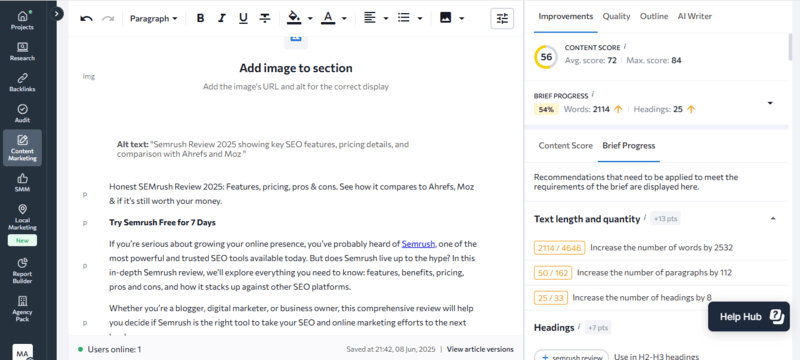Click the content score 56 gauge
Viewport: 800px width, 360px height.
546,57
